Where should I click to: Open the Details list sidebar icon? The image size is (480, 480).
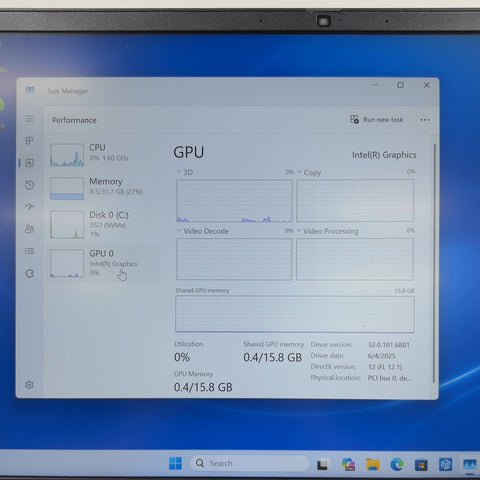point(30,251)
